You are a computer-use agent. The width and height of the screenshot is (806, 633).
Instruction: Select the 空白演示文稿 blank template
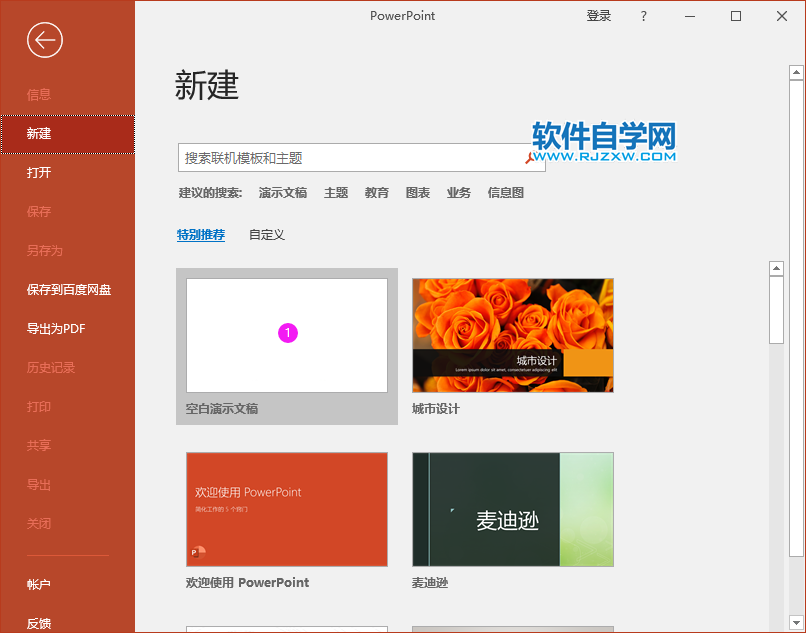point(287,333)
